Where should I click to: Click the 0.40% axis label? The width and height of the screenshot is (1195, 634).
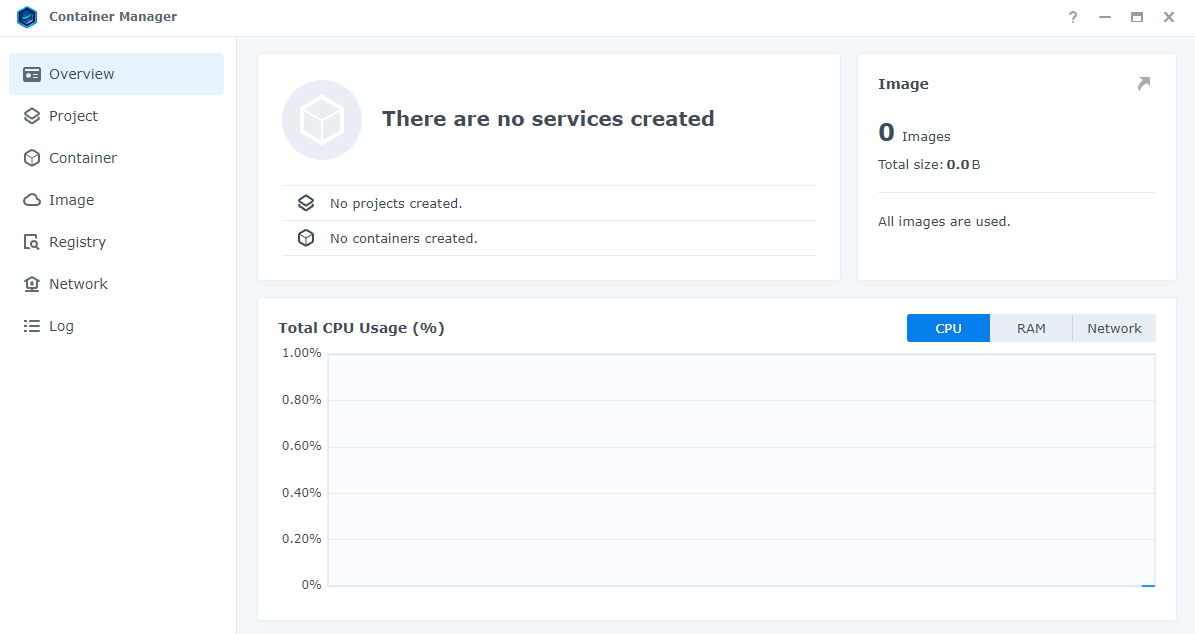pos(302,492)
